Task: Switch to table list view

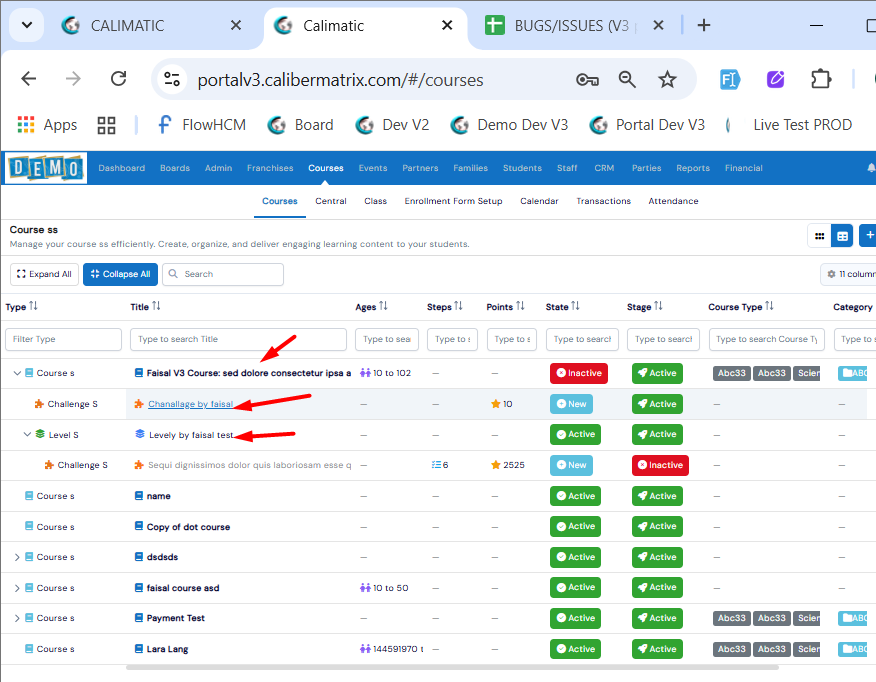Action: pos(842,236)
